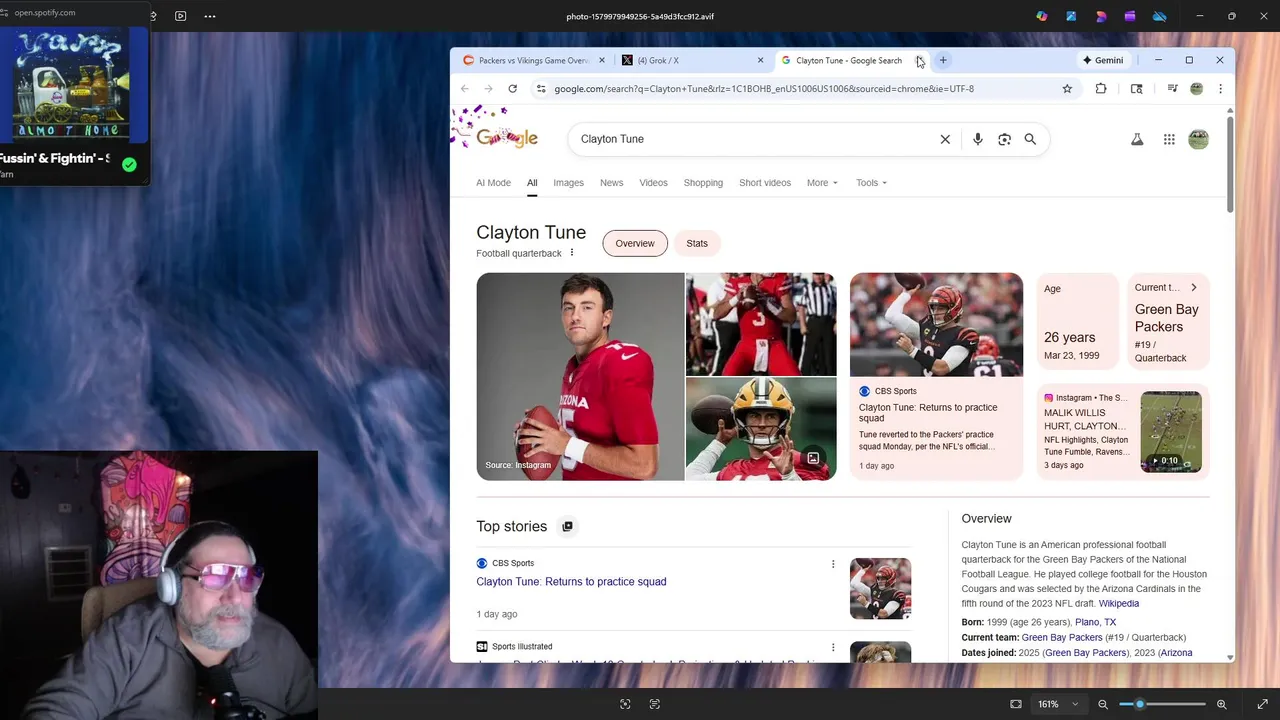Open Google account avatar

[1198, 139]
